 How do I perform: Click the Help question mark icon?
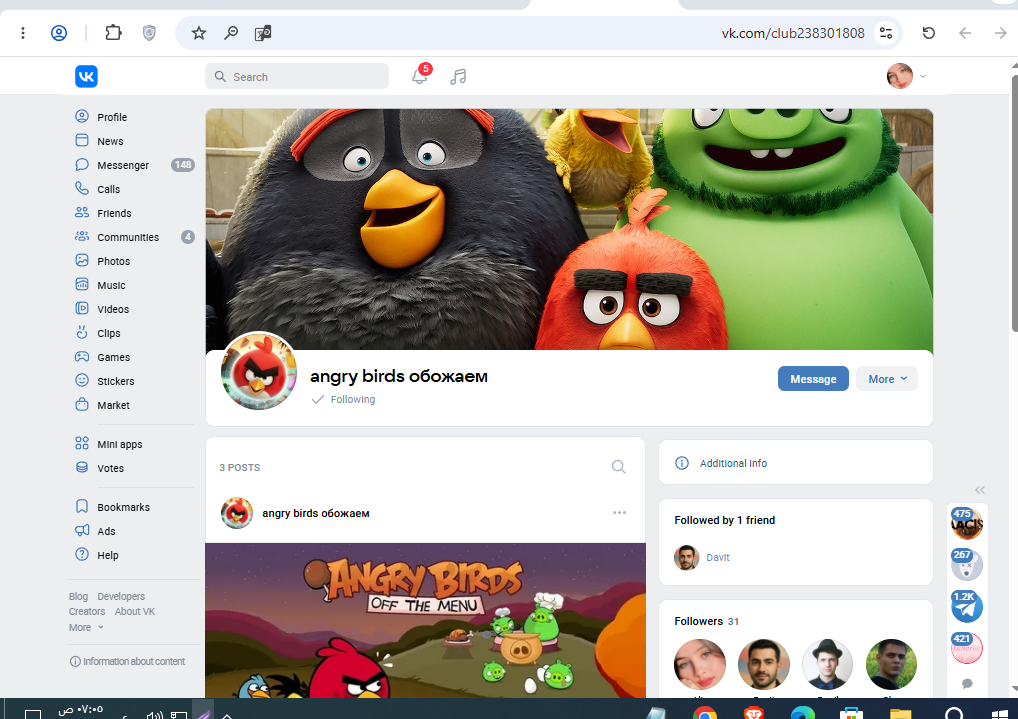click(x=82, y=555)
